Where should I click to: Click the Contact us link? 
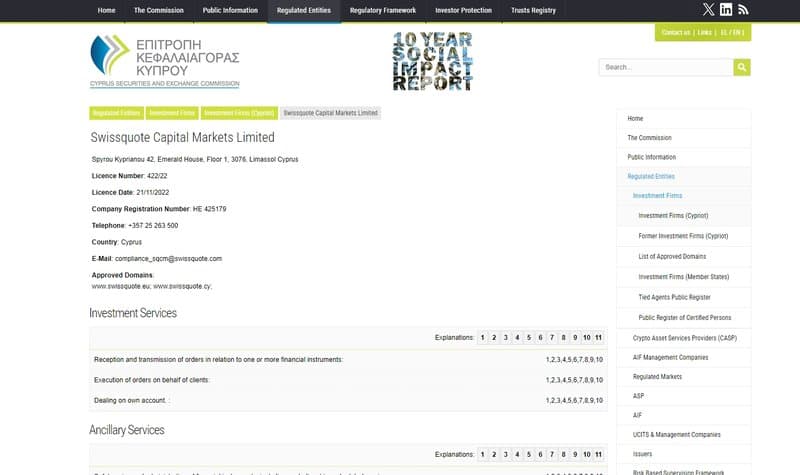click(675, 32)
